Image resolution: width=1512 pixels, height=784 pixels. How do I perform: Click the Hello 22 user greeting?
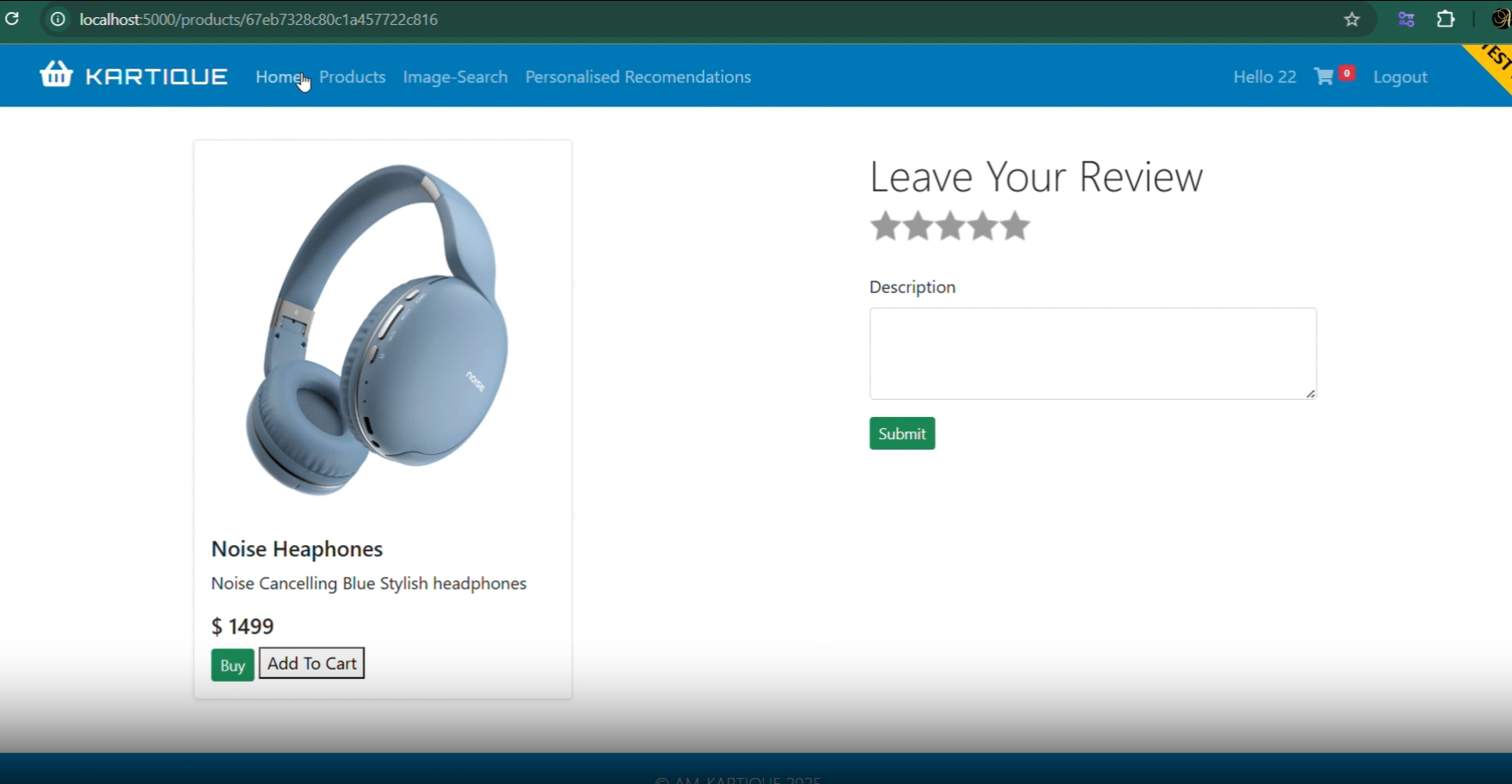pyautogui.click(x=1264, y=77)
